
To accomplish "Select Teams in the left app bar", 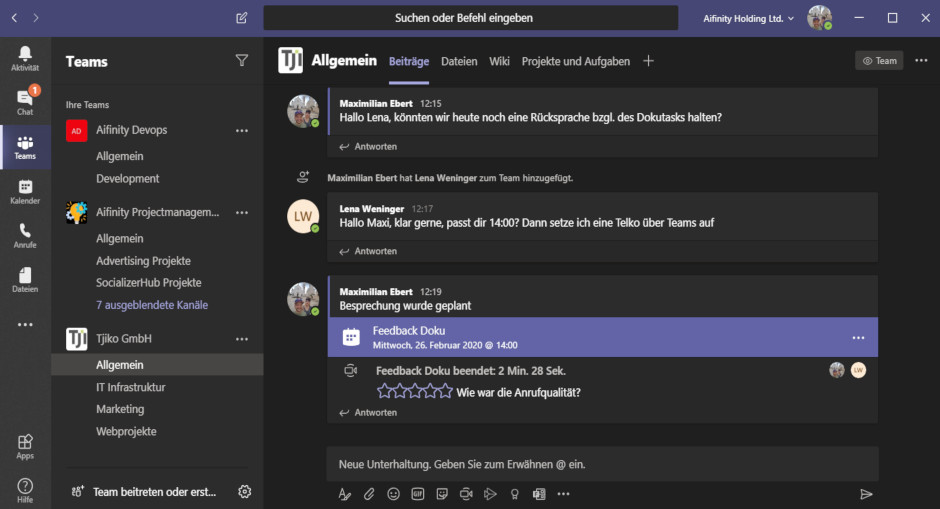I will [x=25, y=147].
